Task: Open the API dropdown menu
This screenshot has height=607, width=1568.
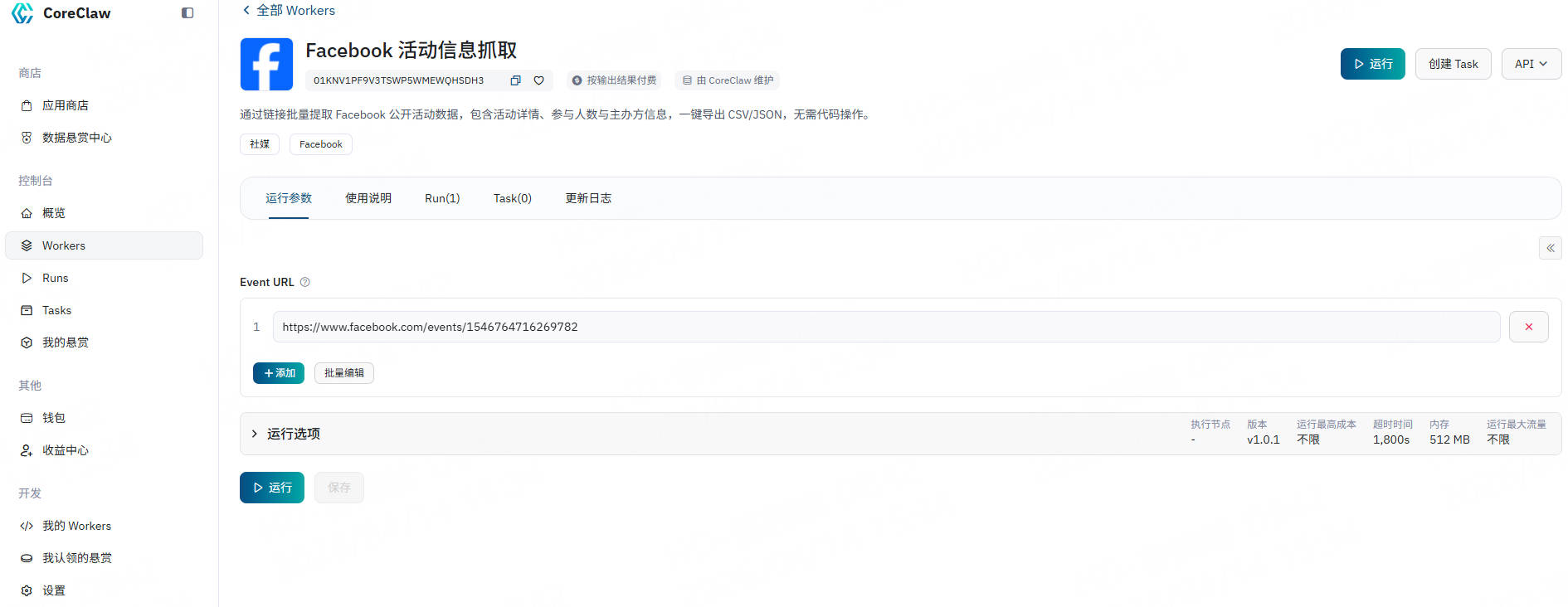Action: click(x=1531, y=64)
